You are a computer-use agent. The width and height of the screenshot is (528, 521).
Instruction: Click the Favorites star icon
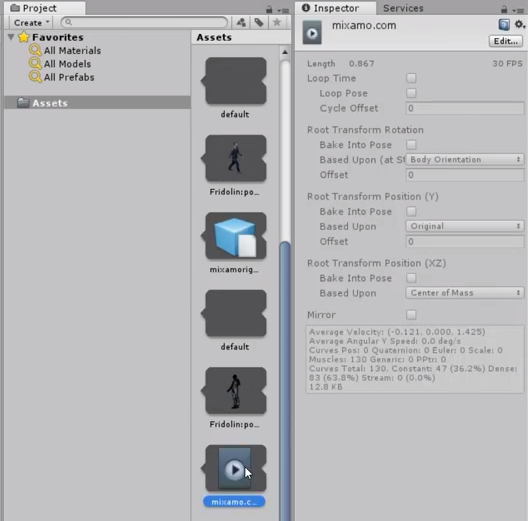[x=24, y=37]
